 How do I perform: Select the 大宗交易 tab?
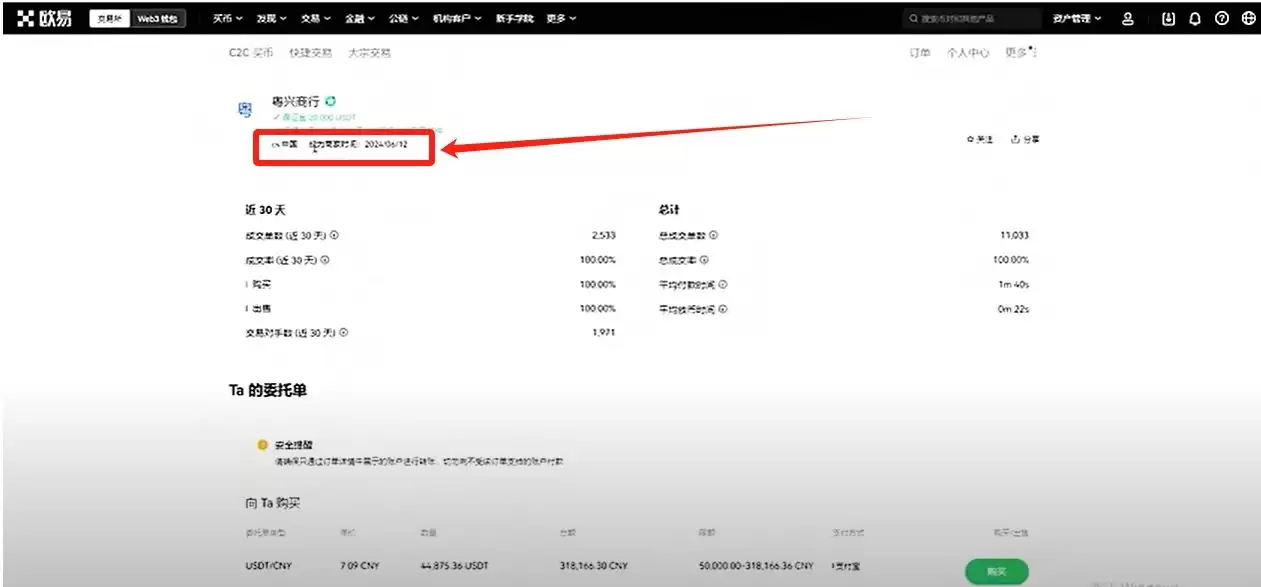coord(369,52)
